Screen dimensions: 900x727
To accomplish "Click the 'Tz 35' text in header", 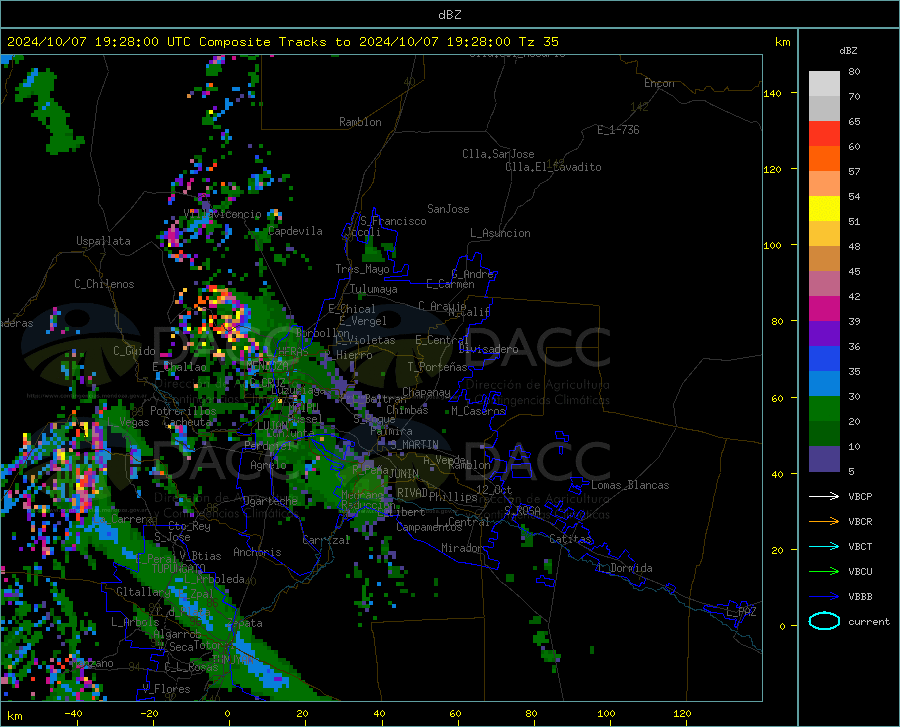I will [x=538, y=41].
